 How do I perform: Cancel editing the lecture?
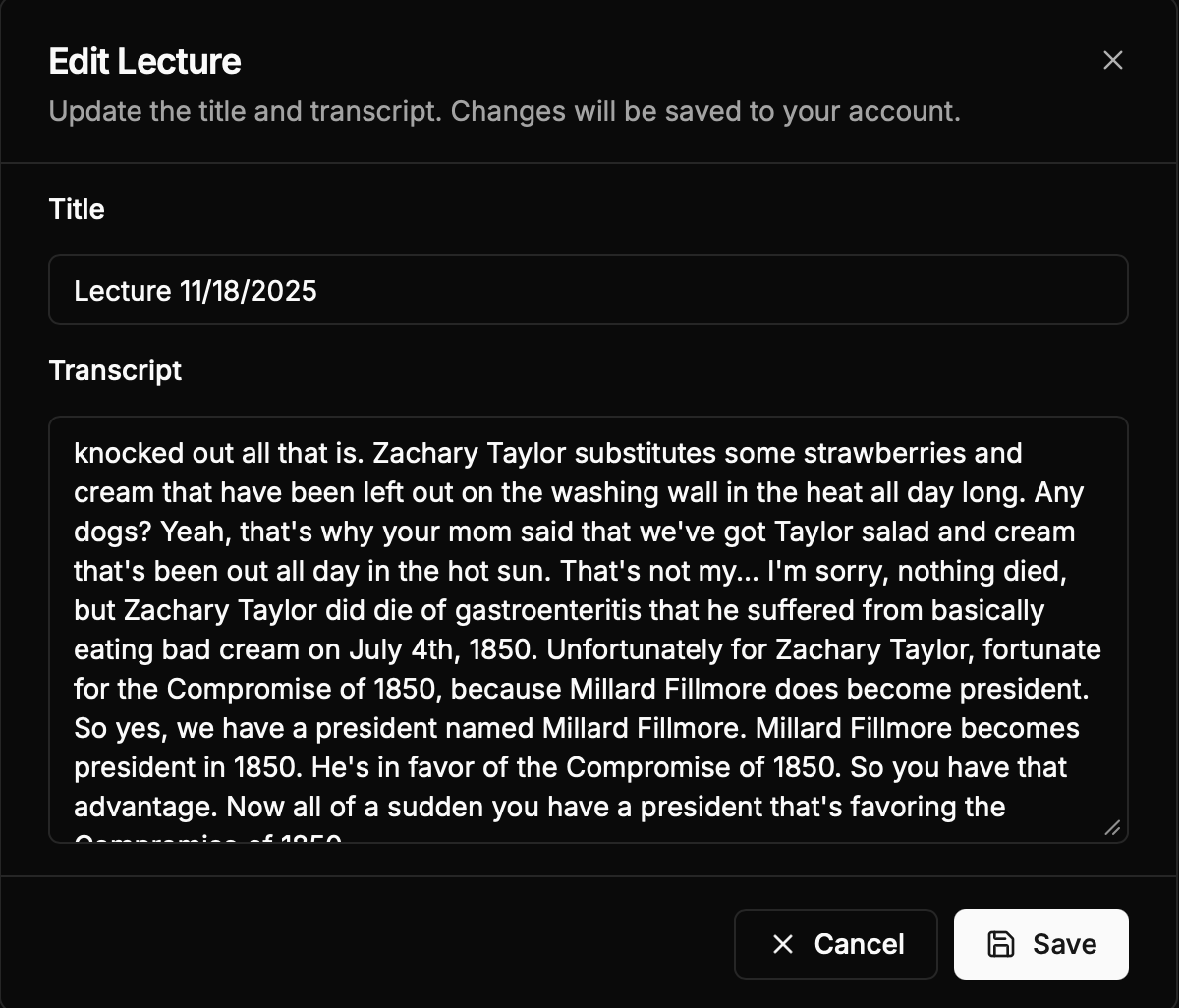tap(835, 944)
